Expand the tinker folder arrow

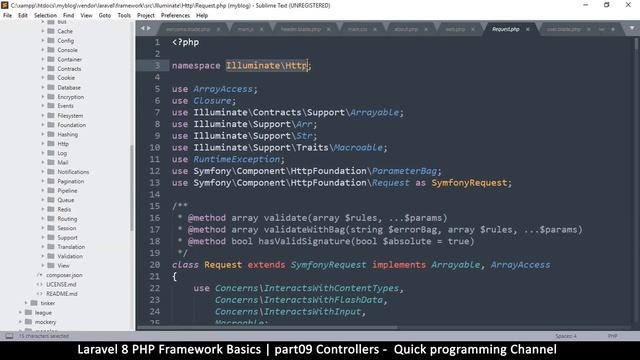(x=26, y=303)
